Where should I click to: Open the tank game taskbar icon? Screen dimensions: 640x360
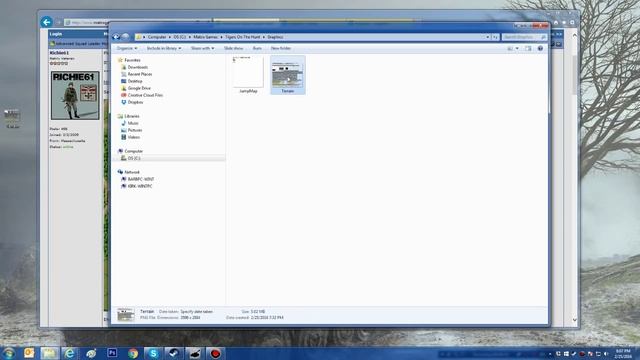195,353
